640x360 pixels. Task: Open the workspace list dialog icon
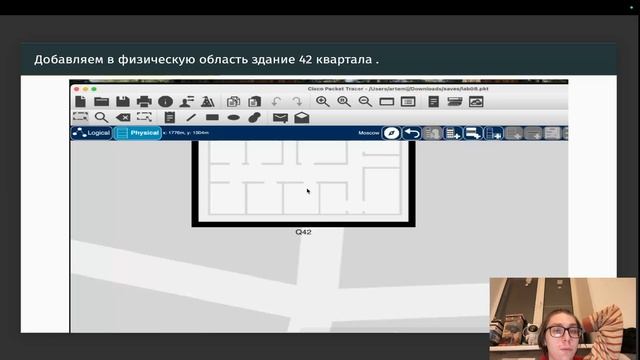coord(408,101)
